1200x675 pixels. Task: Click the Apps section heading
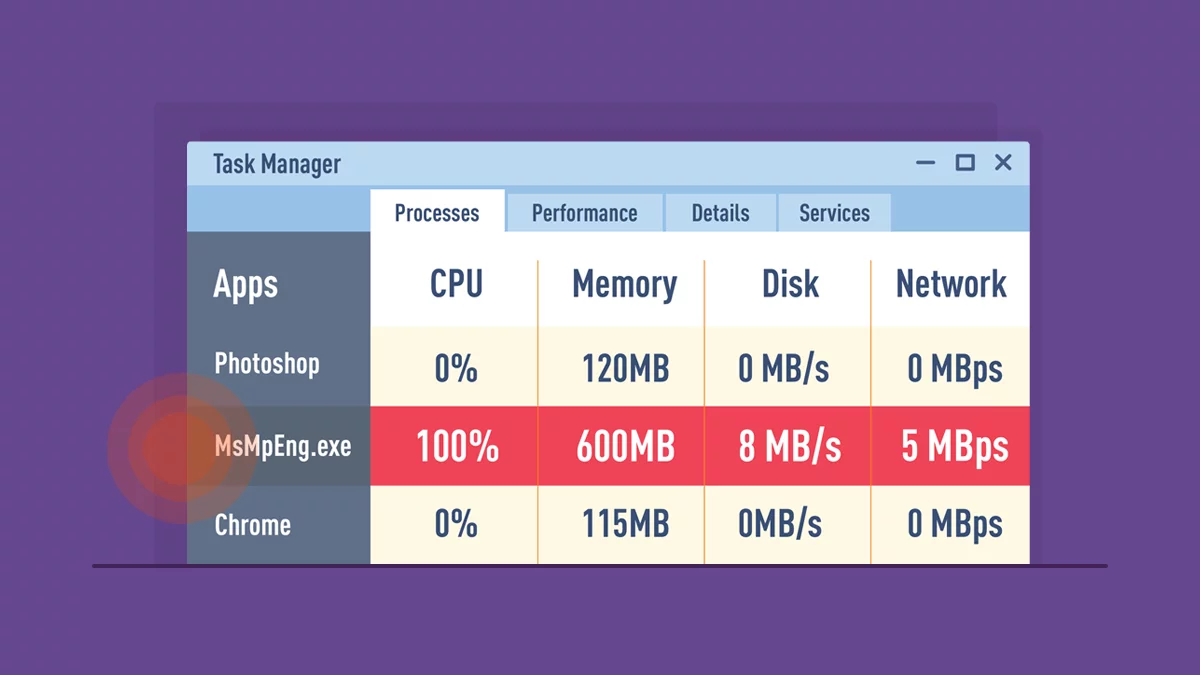pos(246,284)
